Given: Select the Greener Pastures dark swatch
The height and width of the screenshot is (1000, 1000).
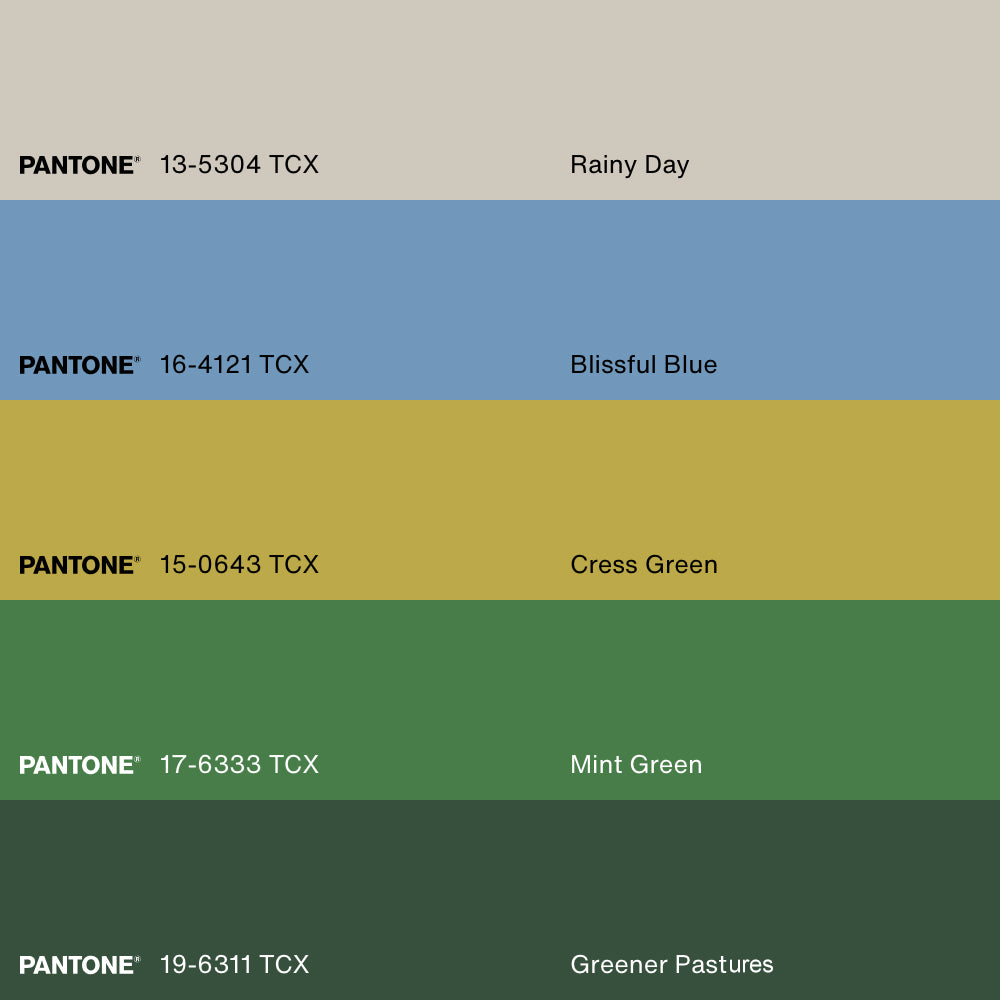Looking at the screenshot, I should click(x=500, y=900).
